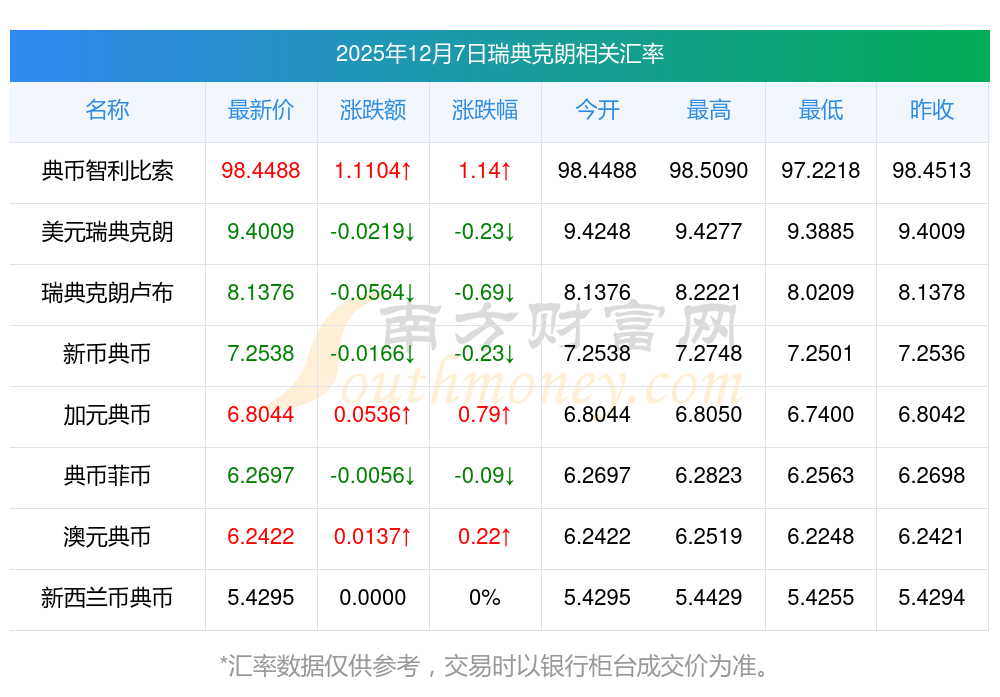Click the change amount -0.0219↓
Viewport: 1000px width, 697px height.
[x=372, y=231]
